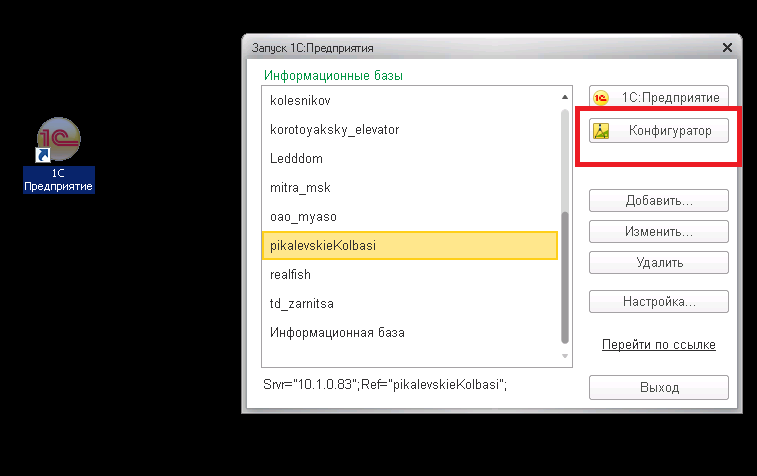Exit via the Выход button
Image resolution: width=757 pixels, height=476 pixels.
pyautogui.click(x=659, y=387)
